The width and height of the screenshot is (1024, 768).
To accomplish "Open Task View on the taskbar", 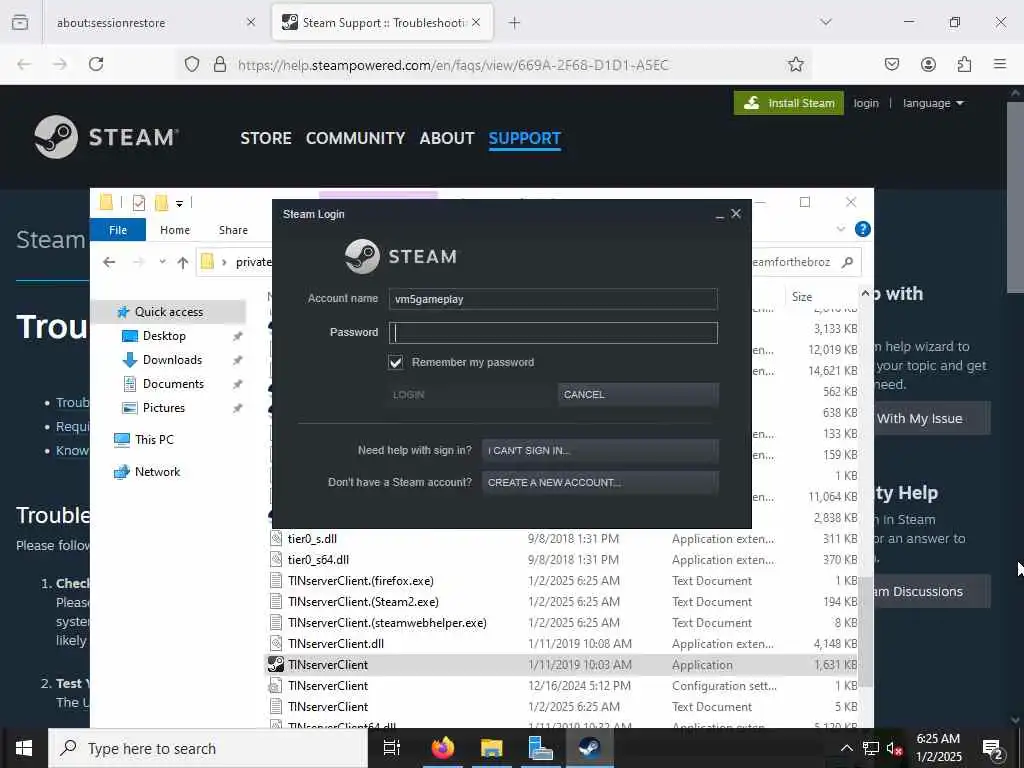I will pyautogui.click(x=392, y=748).
